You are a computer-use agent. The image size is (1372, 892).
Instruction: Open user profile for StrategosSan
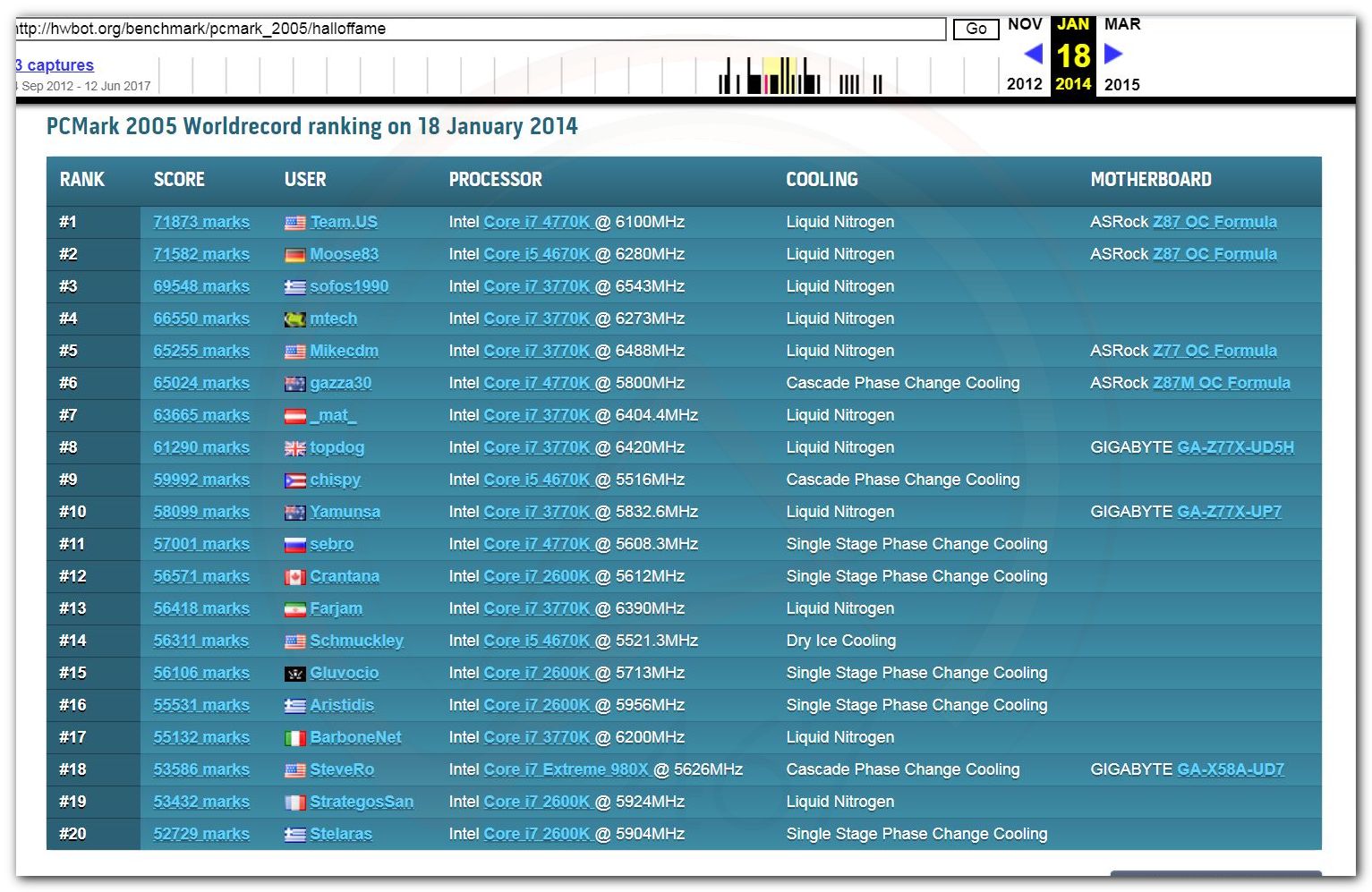click(x=362, y=802)
